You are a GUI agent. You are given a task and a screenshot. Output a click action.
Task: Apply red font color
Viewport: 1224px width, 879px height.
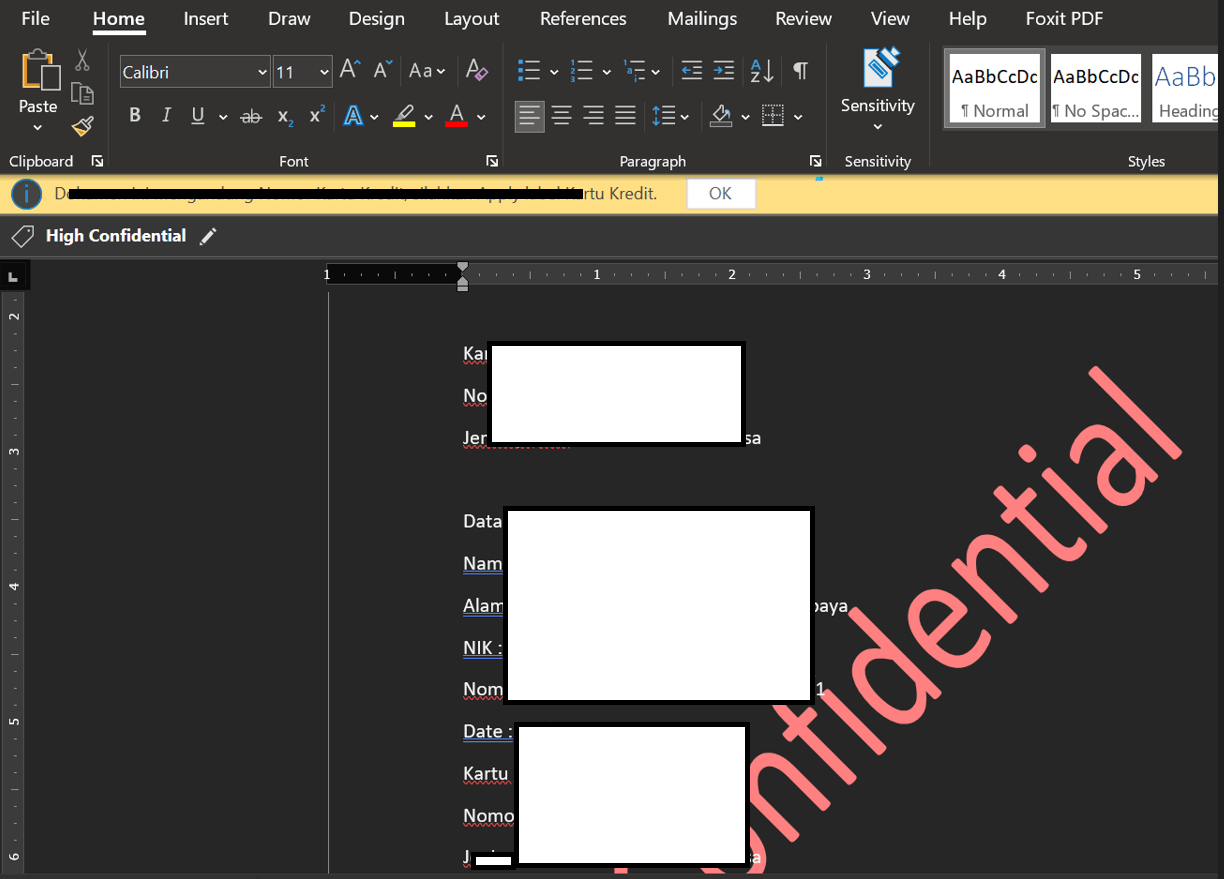click(457, 116)
